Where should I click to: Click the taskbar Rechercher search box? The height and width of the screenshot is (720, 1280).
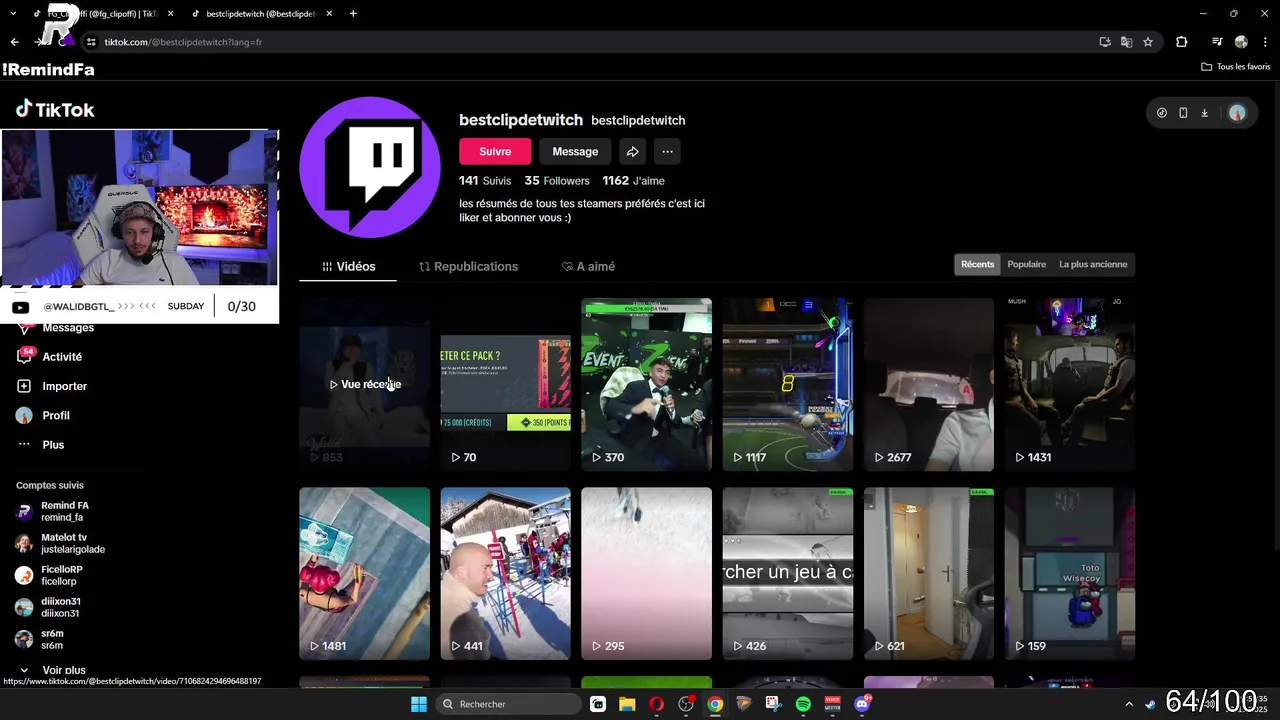509,704
